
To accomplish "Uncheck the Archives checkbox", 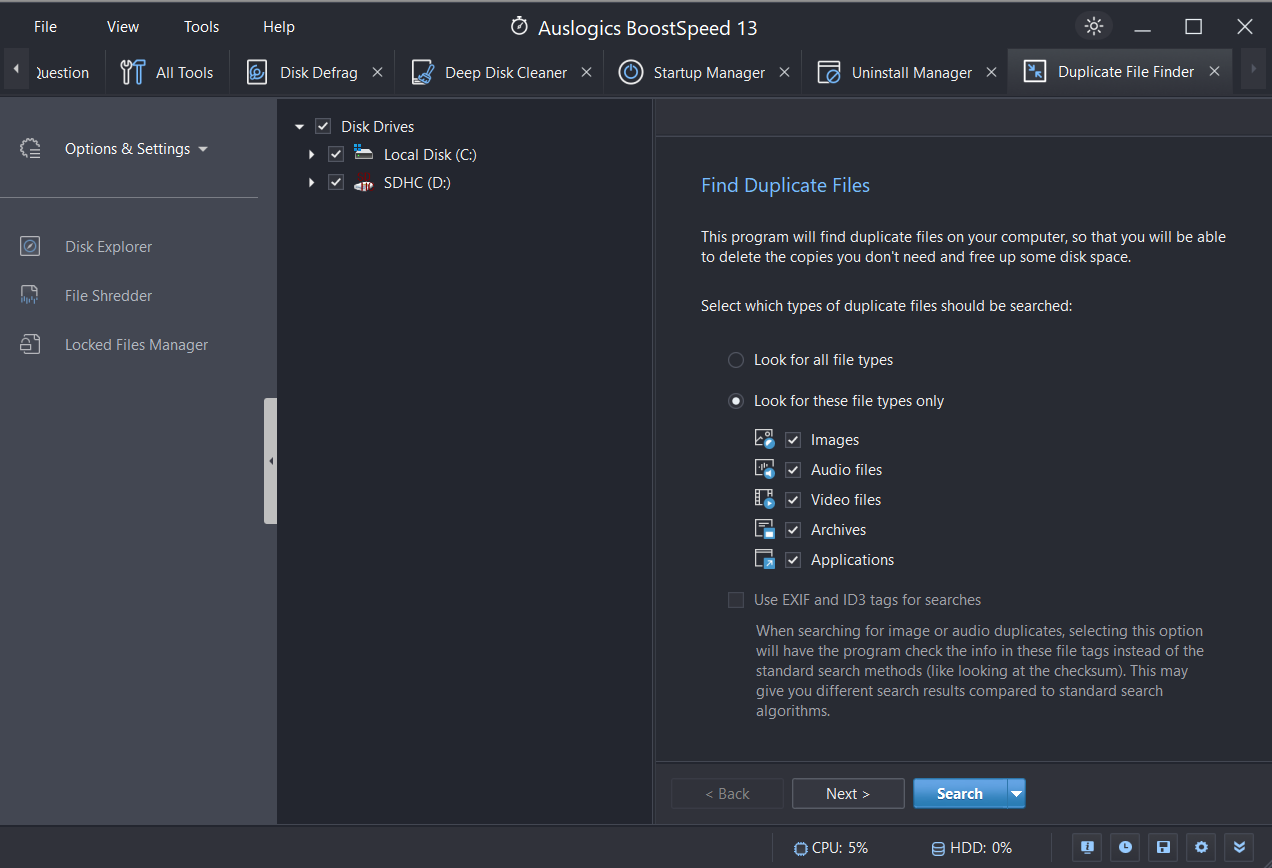I will 793,530.
